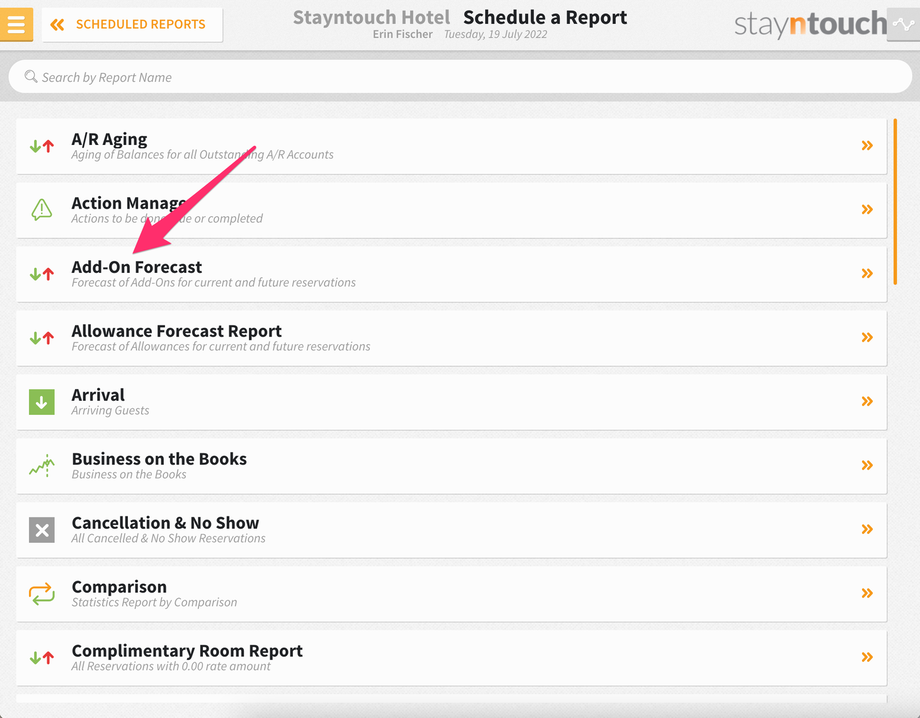Select Complimentary Room Report
This screenshot has width=920, height=718.
[x=187, y=651]
